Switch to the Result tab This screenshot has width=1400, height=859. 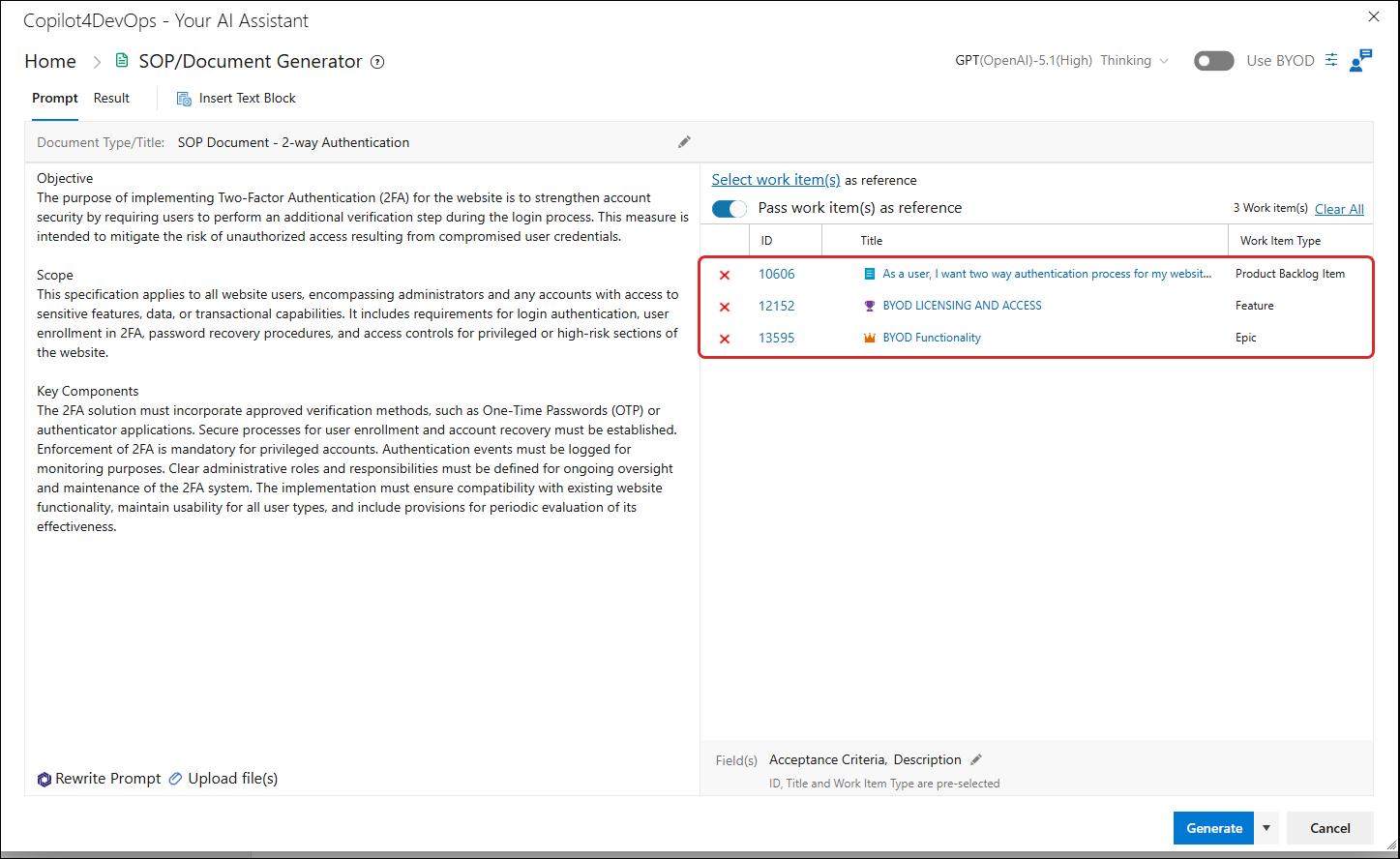click(111, 98)
